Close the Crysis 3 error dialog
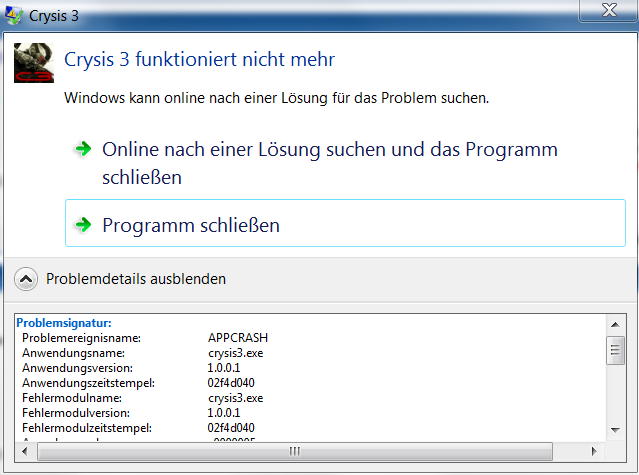This screenshot has height=475, width=639. click(609, 11)
